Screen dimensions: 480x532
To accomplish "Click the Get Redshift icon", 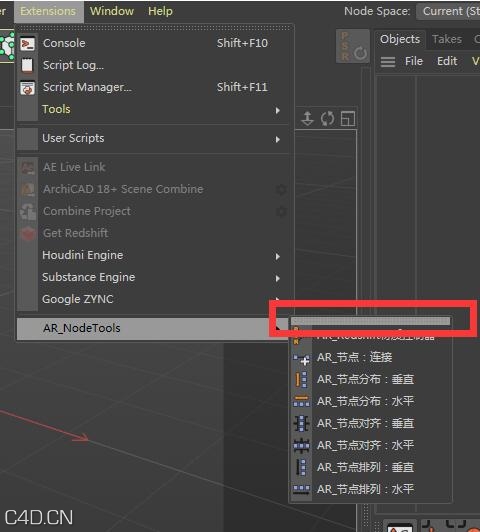I will [x=27, y=233].
